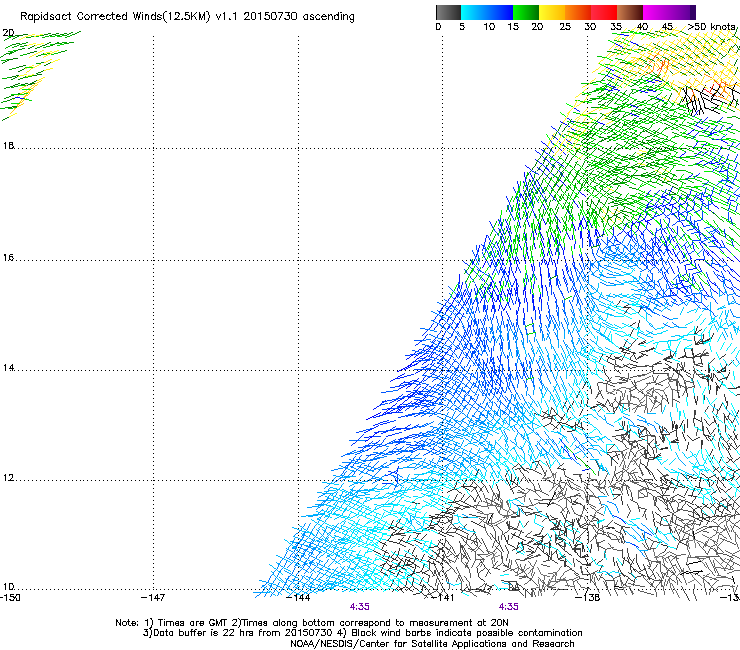Click the legend value '25'
This screenshot has height=650, width=740.
click(x=565, y=27)
